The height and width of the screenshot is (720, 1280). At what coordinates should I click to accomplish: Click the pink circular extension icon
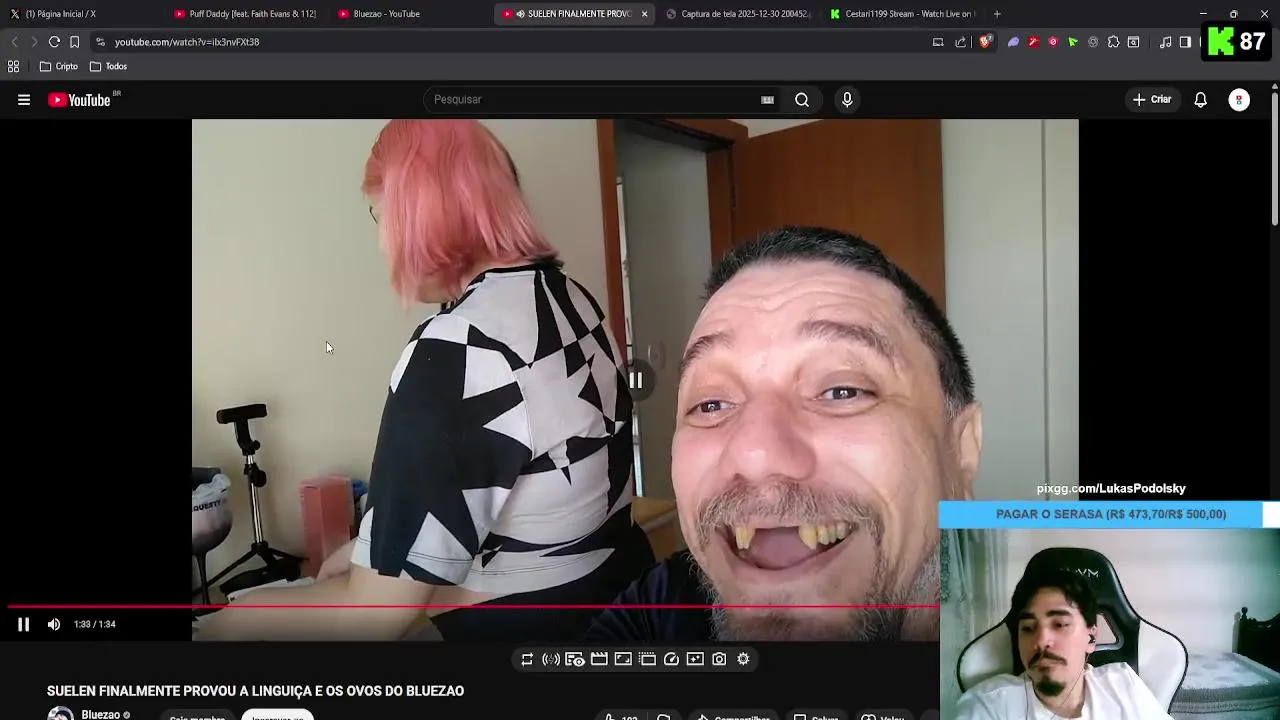coord(1053,42)
